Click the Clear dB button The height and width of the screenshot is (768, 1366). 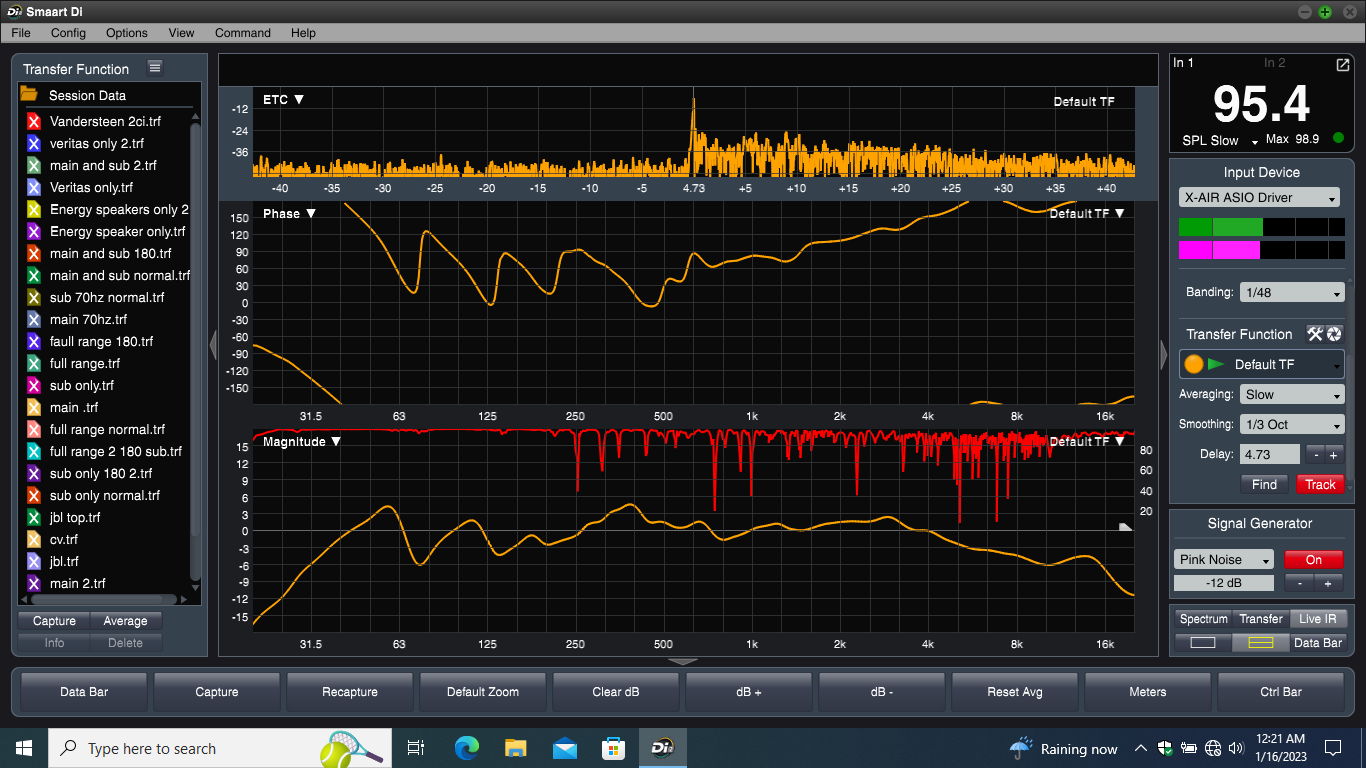616,691
